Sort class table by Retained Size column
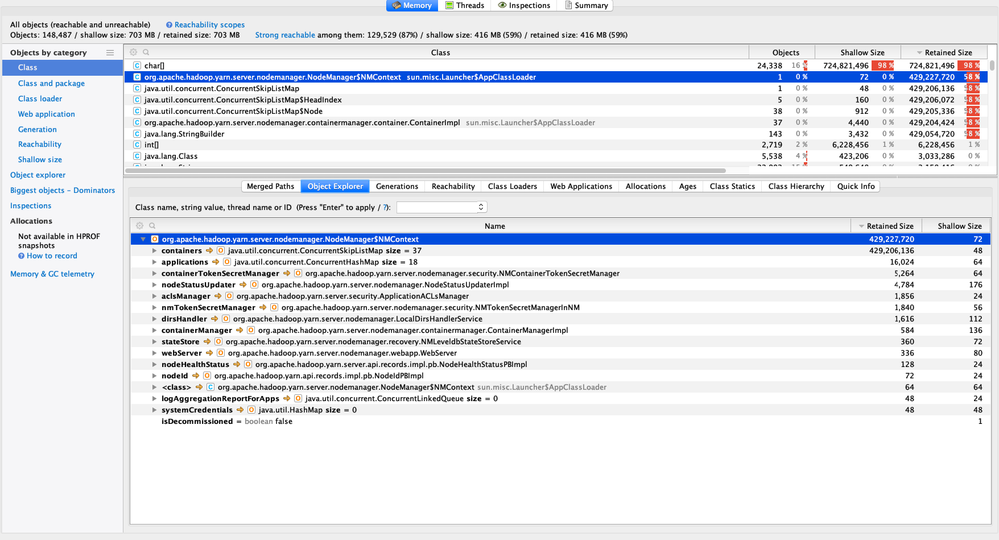The height and width of the screenshot is (540, 999). 944,52
